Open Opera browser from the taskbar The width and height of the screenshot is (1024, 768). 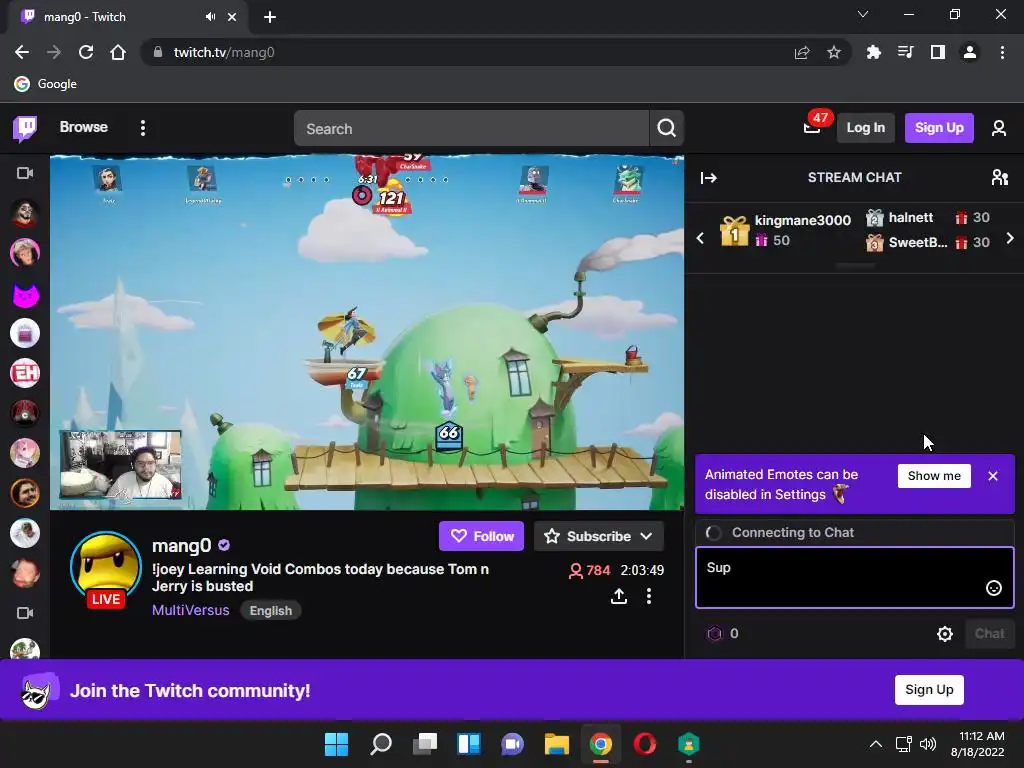pyautogui.click(x=645, y=744)
